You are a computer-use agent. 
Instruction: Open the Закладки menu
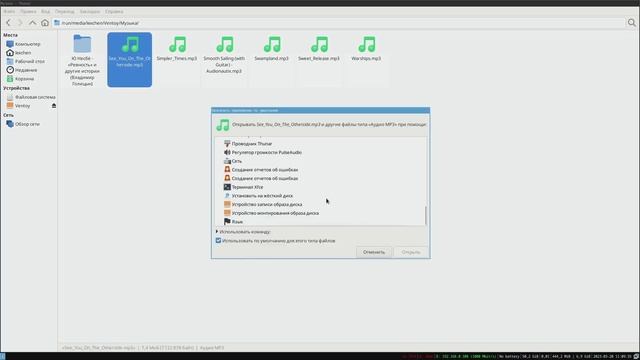(89, 11)
